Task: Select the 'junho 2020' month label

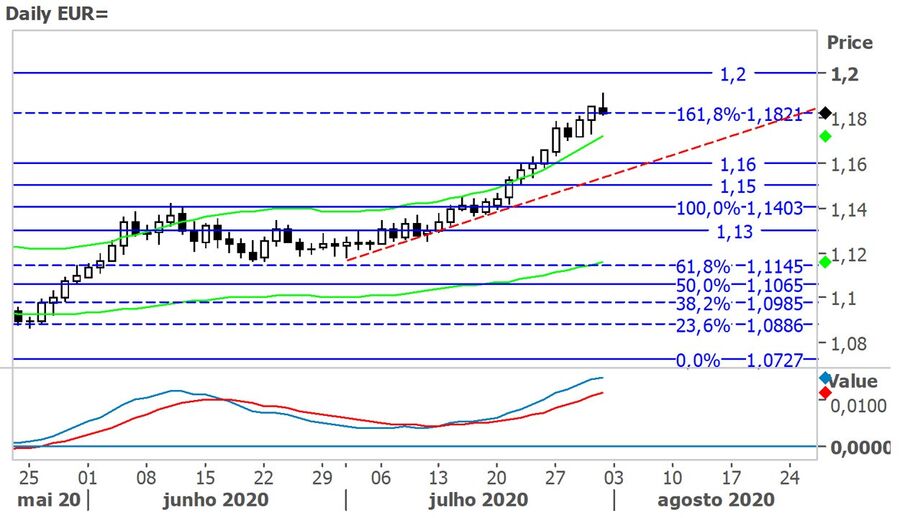Action: click(216, 500)
